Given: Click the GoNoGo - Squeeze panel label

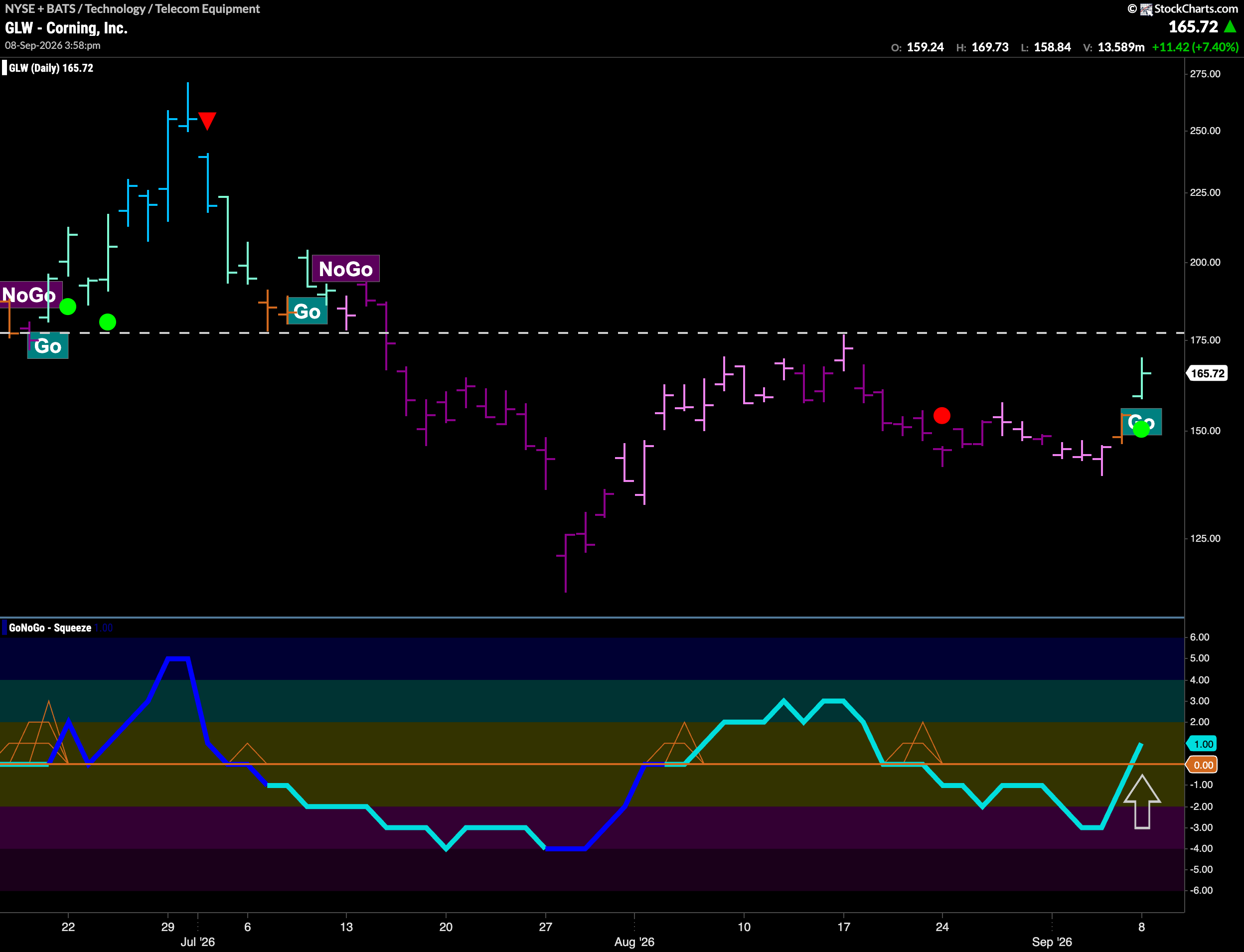Looking at the screenshot, I should pos(50,628).
